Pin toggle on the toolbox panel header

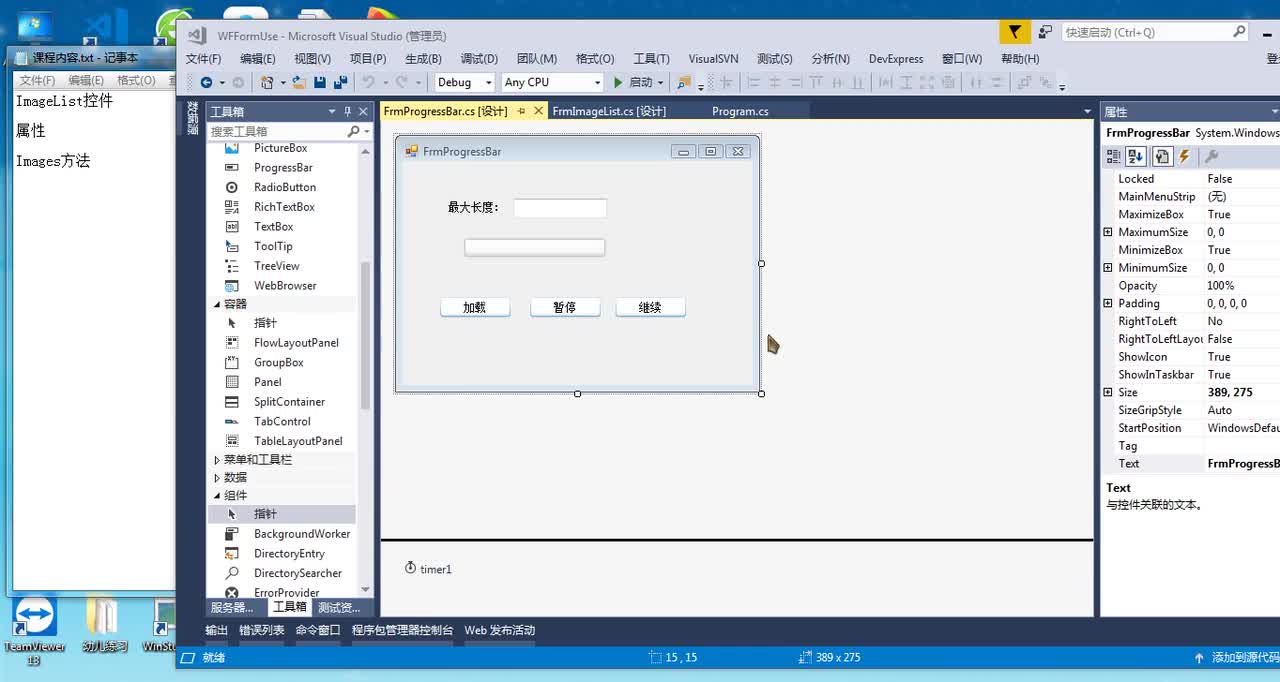click(x=348, y=111)
